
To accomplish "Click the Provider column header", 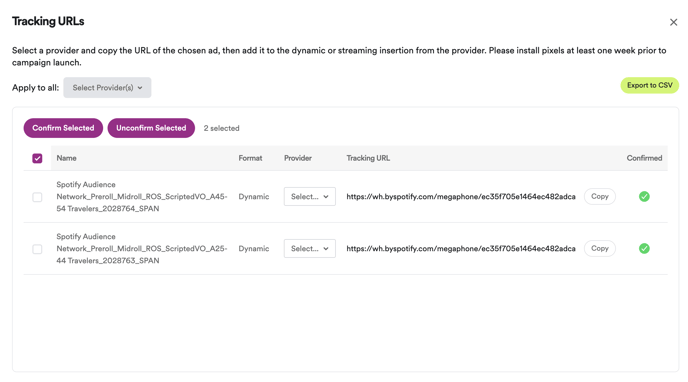I will (x=297, y=158).
